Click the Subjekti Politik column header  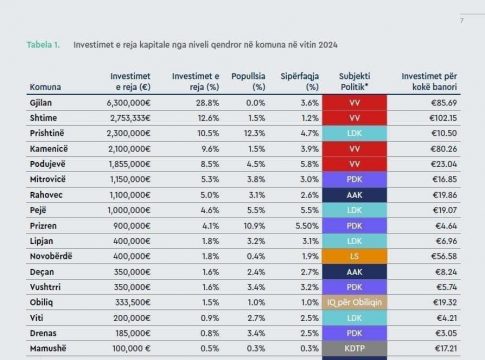(x=354, y=81)
